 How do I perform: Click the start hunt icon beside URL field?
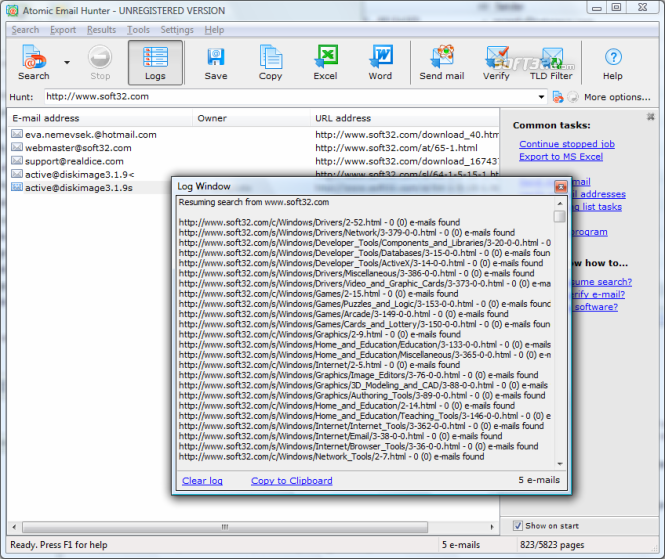(x=558, y=97)
